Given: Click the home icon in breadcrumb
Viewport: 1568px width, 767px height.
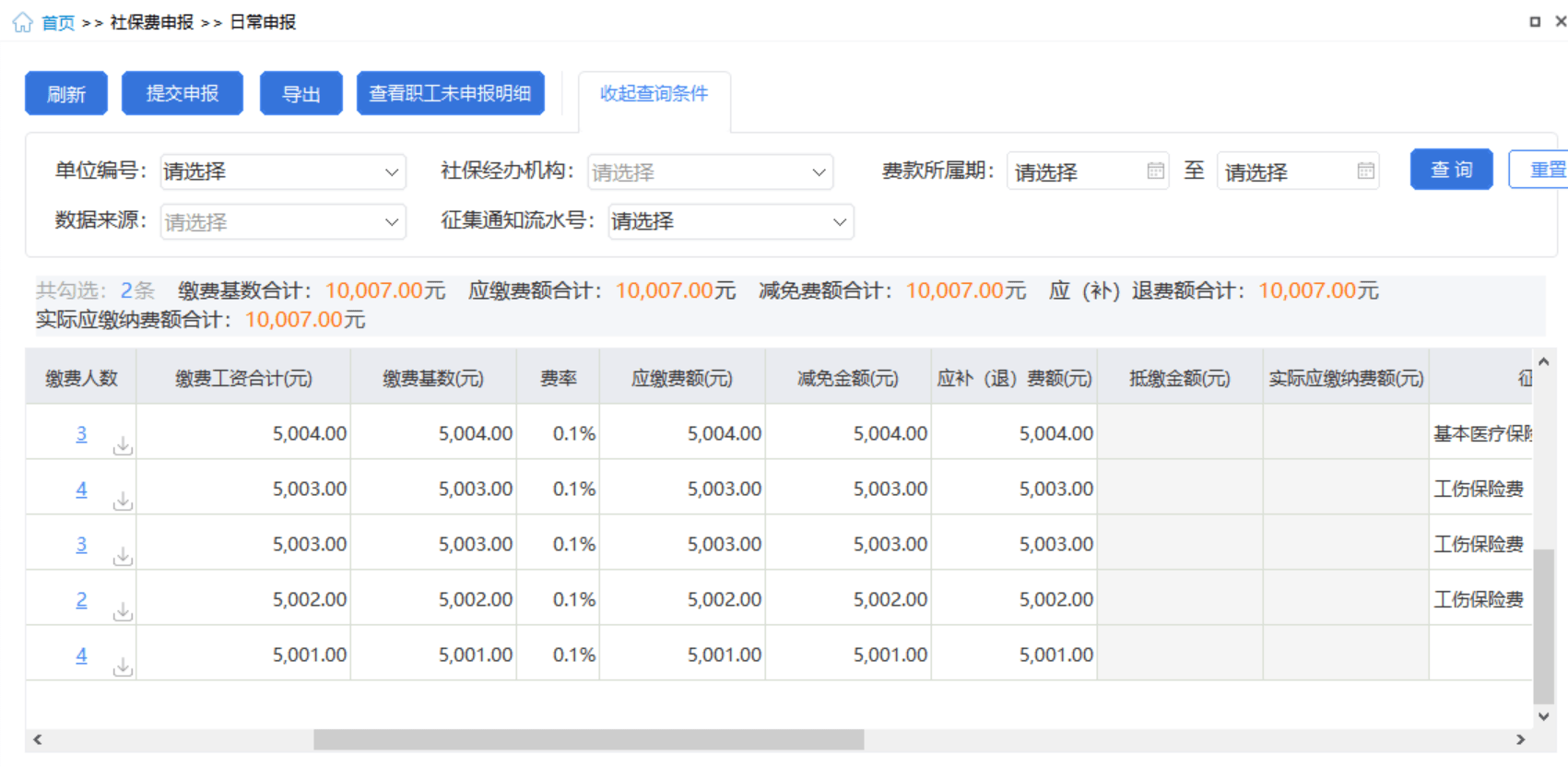Looking at the screenshot, I should point(22,22).
